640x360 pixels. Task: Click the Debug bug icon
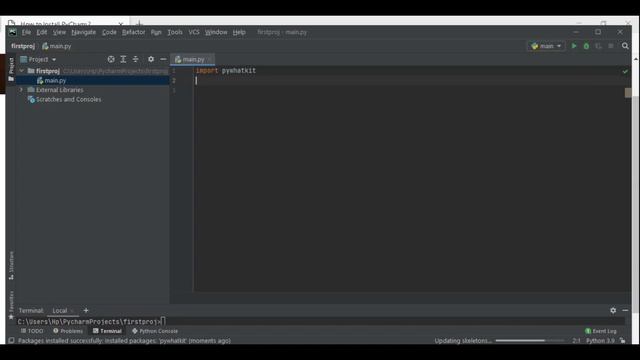(586, 46)
